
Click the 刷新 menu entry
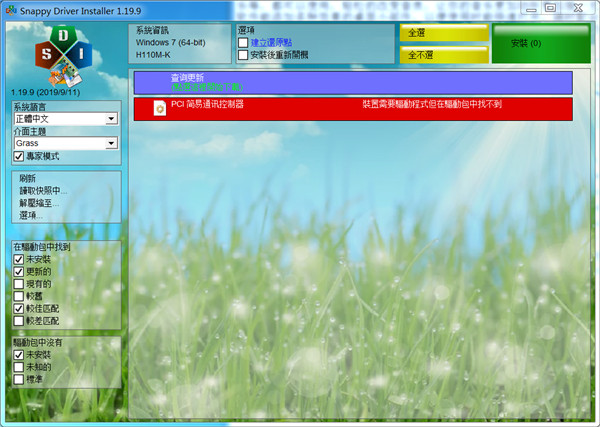point(28,179)
